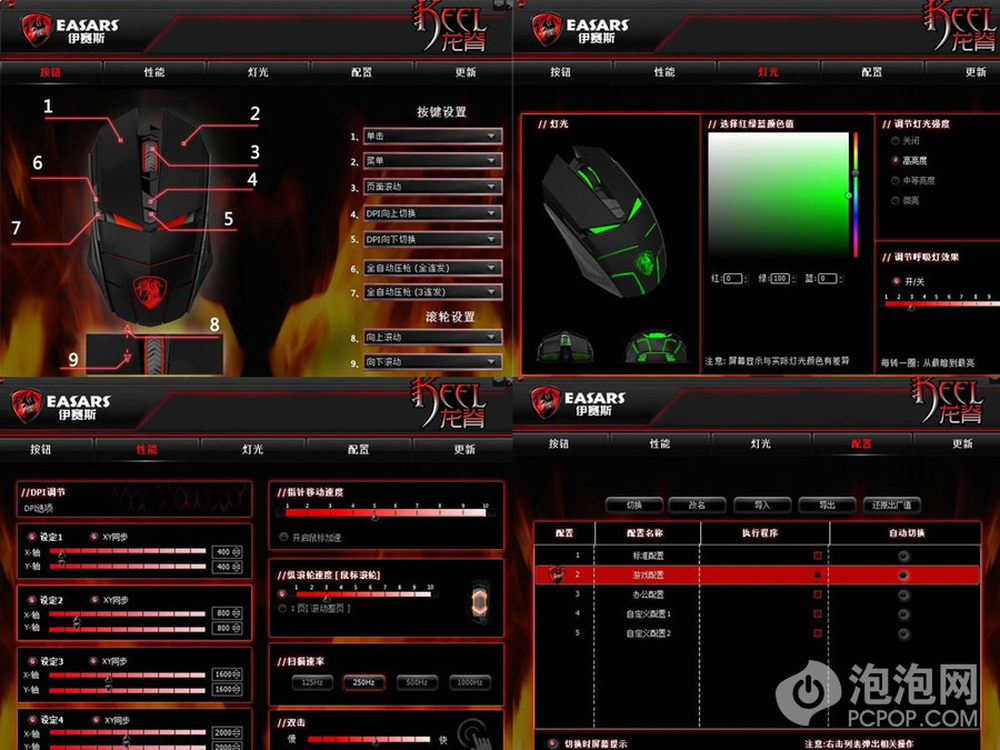The height and width of the screenshot is (750, 1000).
Task: Expand the 页面滚动 dropdown for button 3
Action: pos(430,187)
